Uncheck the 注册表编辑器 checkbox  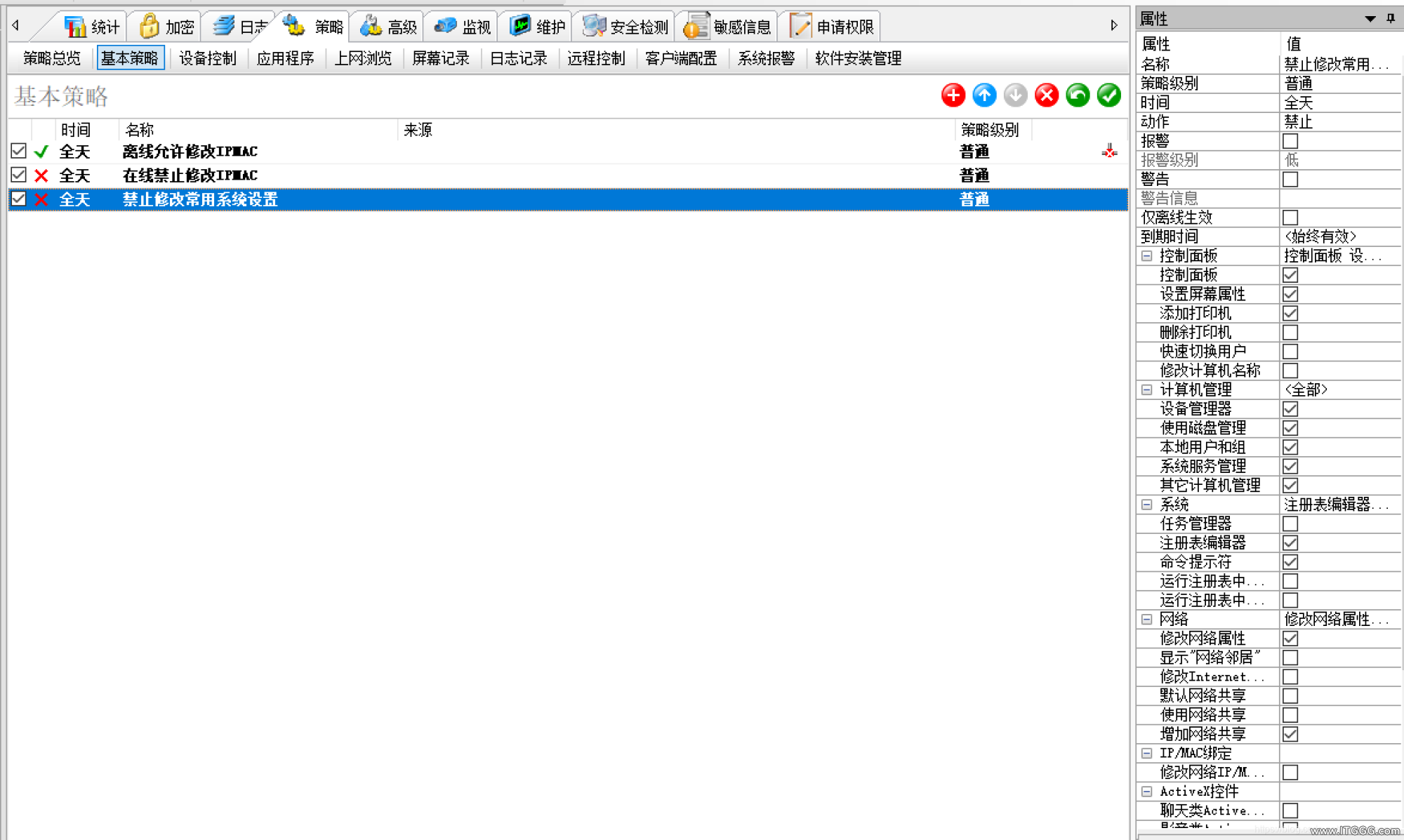tap(1290, 542)
